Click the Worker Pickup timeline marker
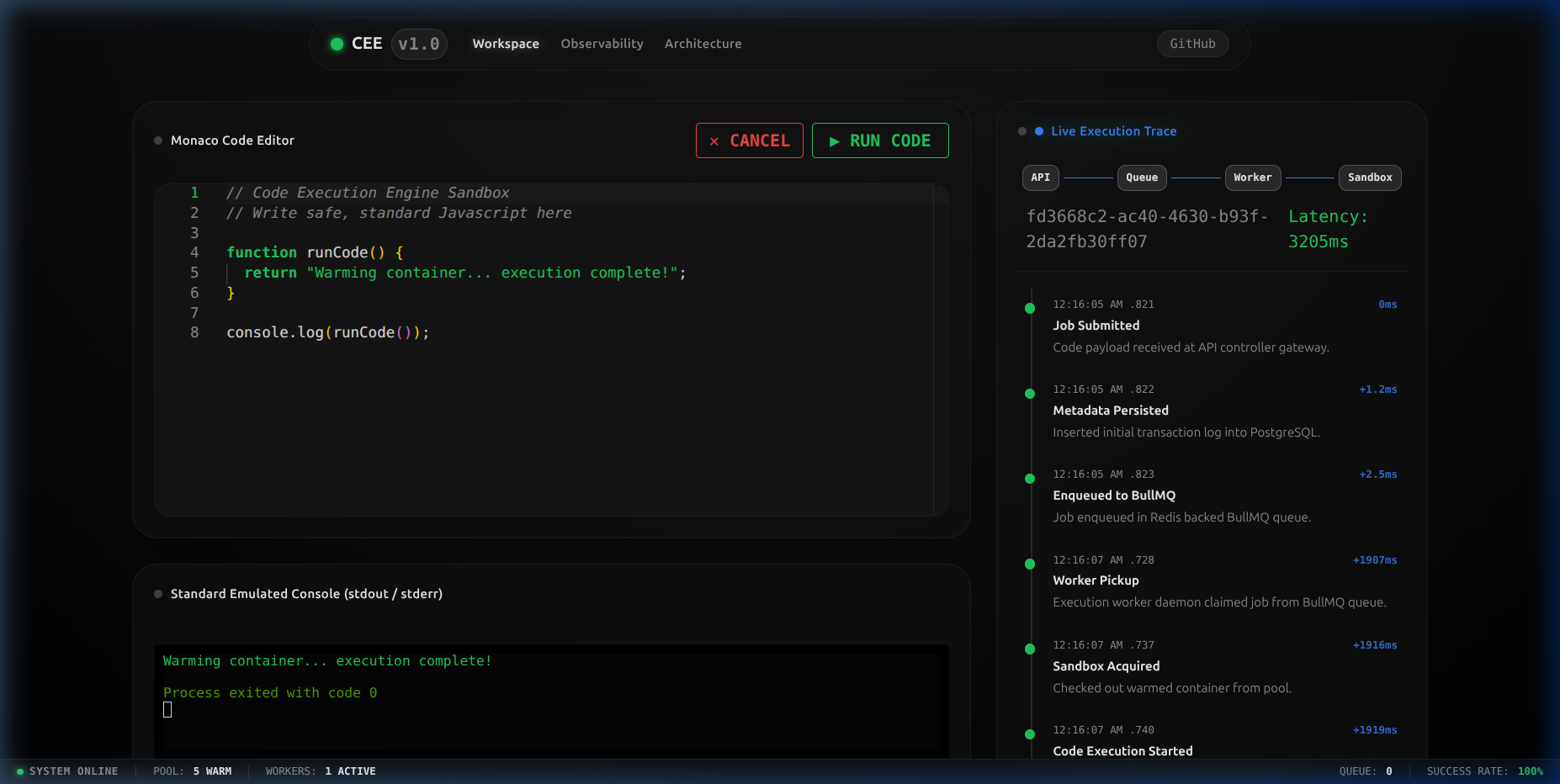The width and height of the screenshot is (1560, 784). pyautogui.click(x=1030, y=564)
